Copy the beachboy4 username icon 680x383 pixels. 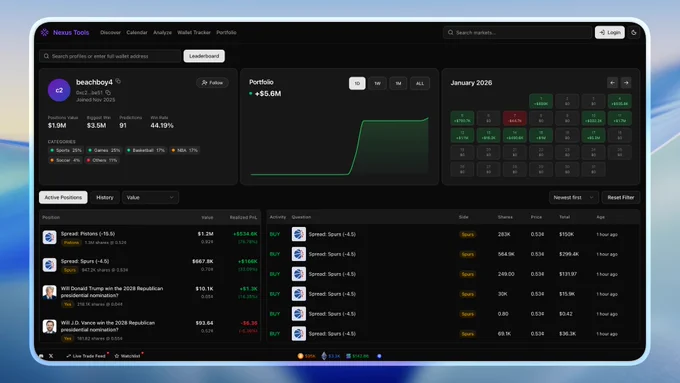coord(118,81)
